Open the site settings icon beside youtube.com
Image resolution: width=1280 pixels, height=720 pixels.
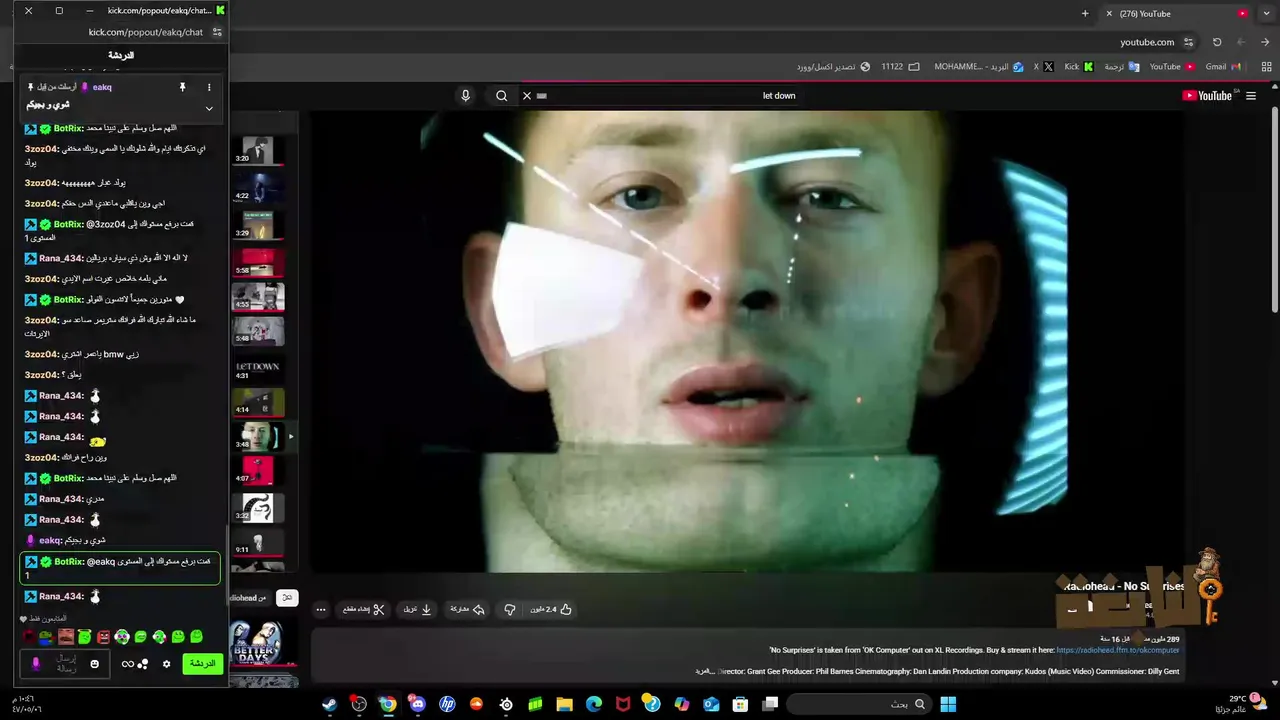[x=1188, y=42]
